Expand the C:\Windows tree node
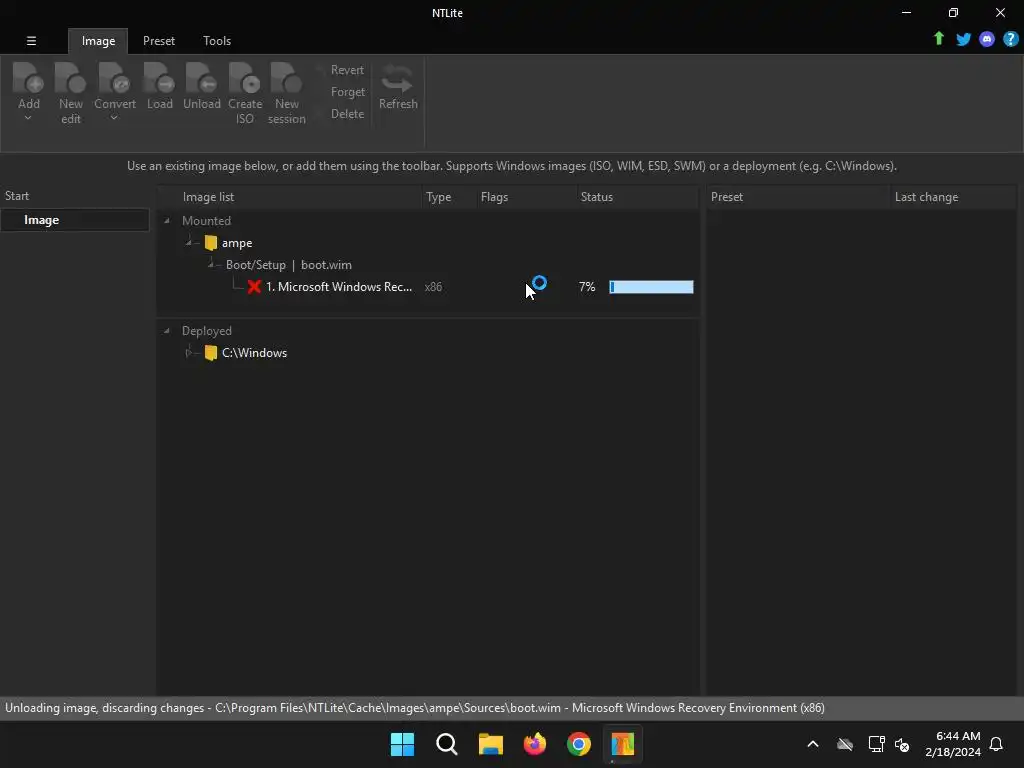This screenshot has width=1024, height=768. pos(189,353)
